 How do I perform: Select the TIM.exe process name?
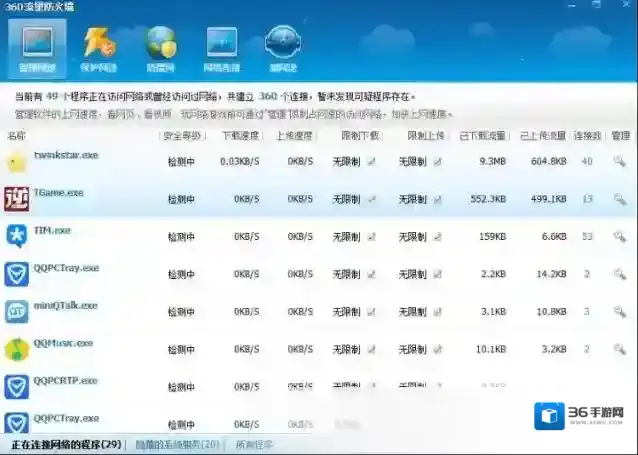52,230
